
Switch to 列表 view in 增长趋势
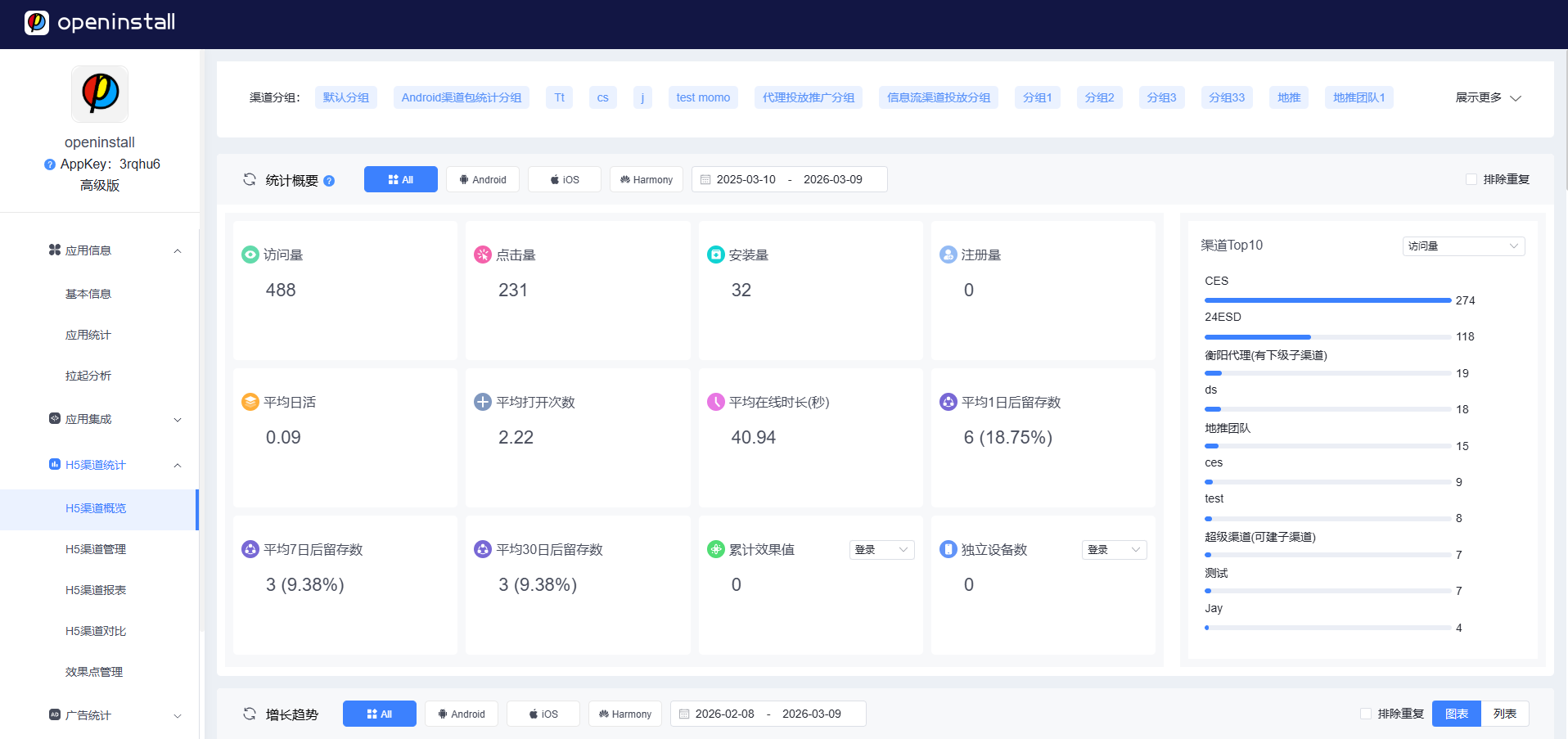1506,713
